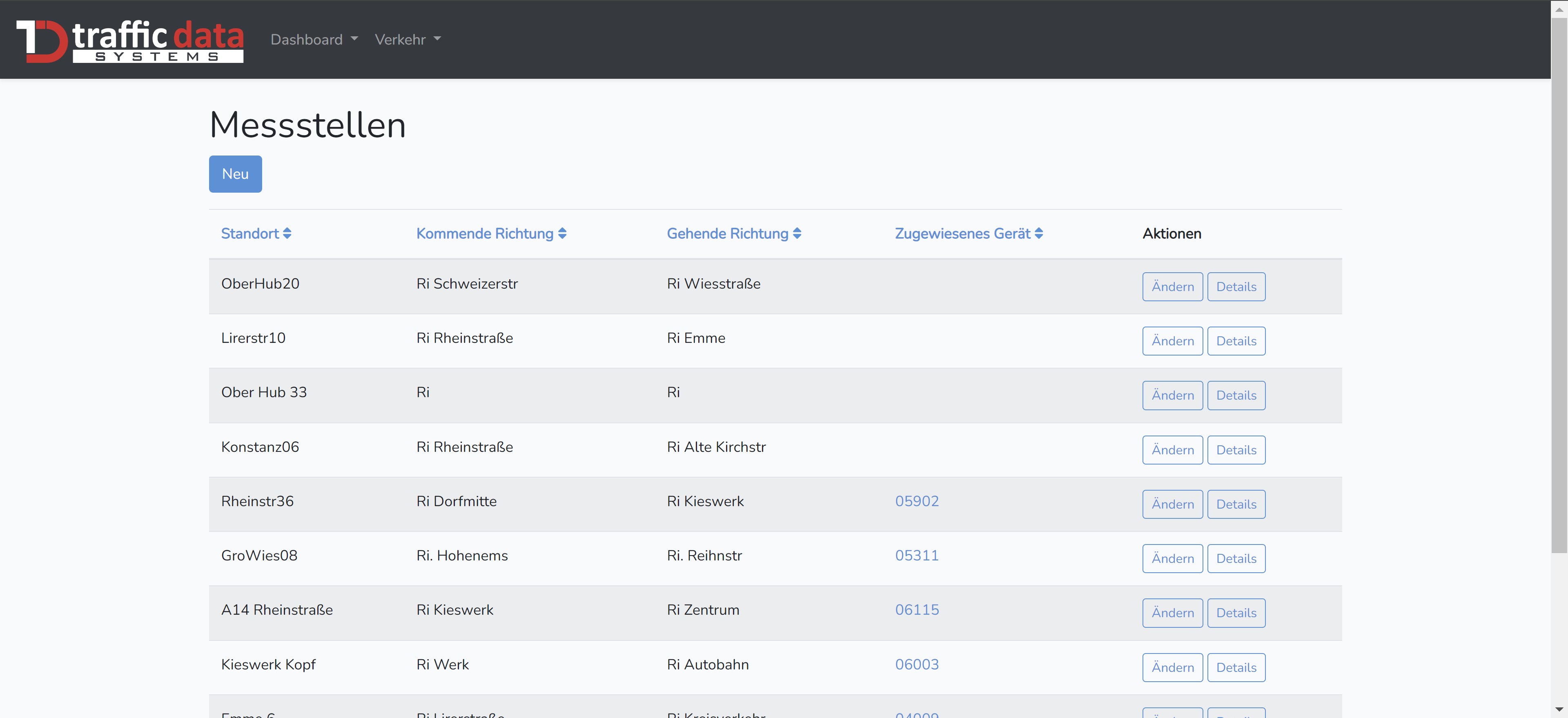
Task: Click Ändern in Kieswerk Kopf row
Action: tap(1172, 667)
